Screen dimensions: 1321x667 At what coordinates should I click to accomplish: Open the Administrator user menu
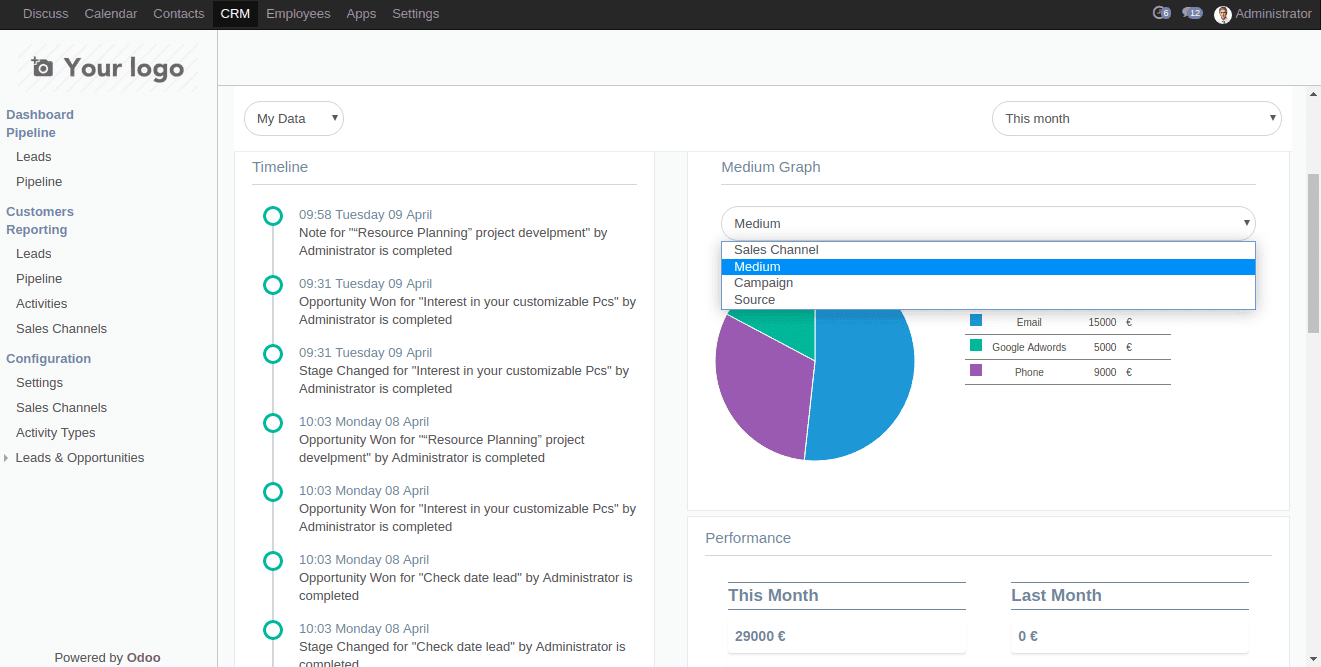click(x=1263, y=14)
